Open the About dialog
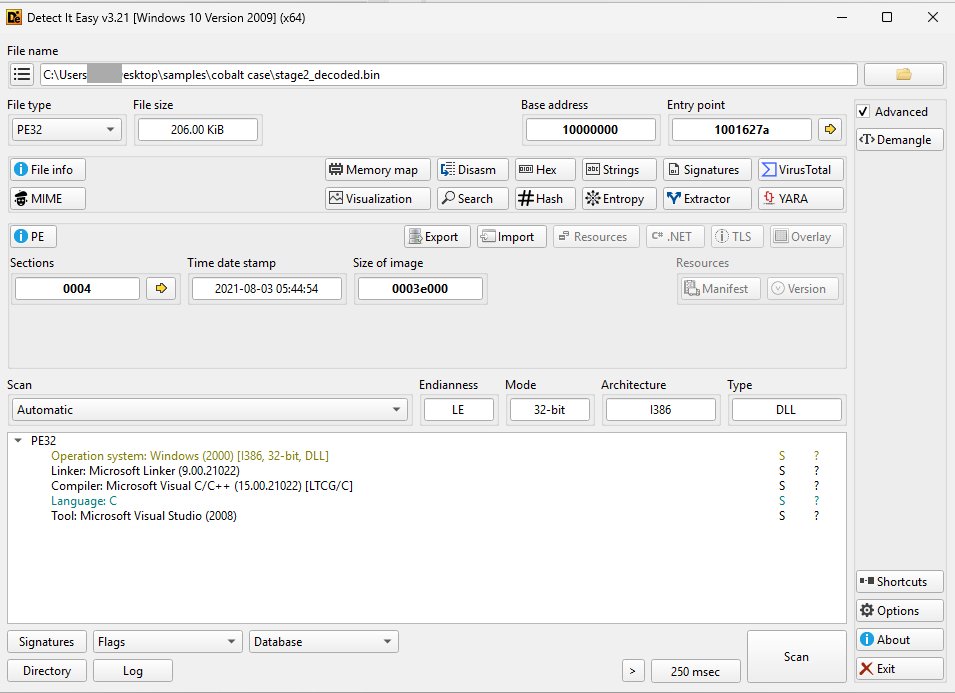Viewport: 955px width, 693px height. click(900, 639)
